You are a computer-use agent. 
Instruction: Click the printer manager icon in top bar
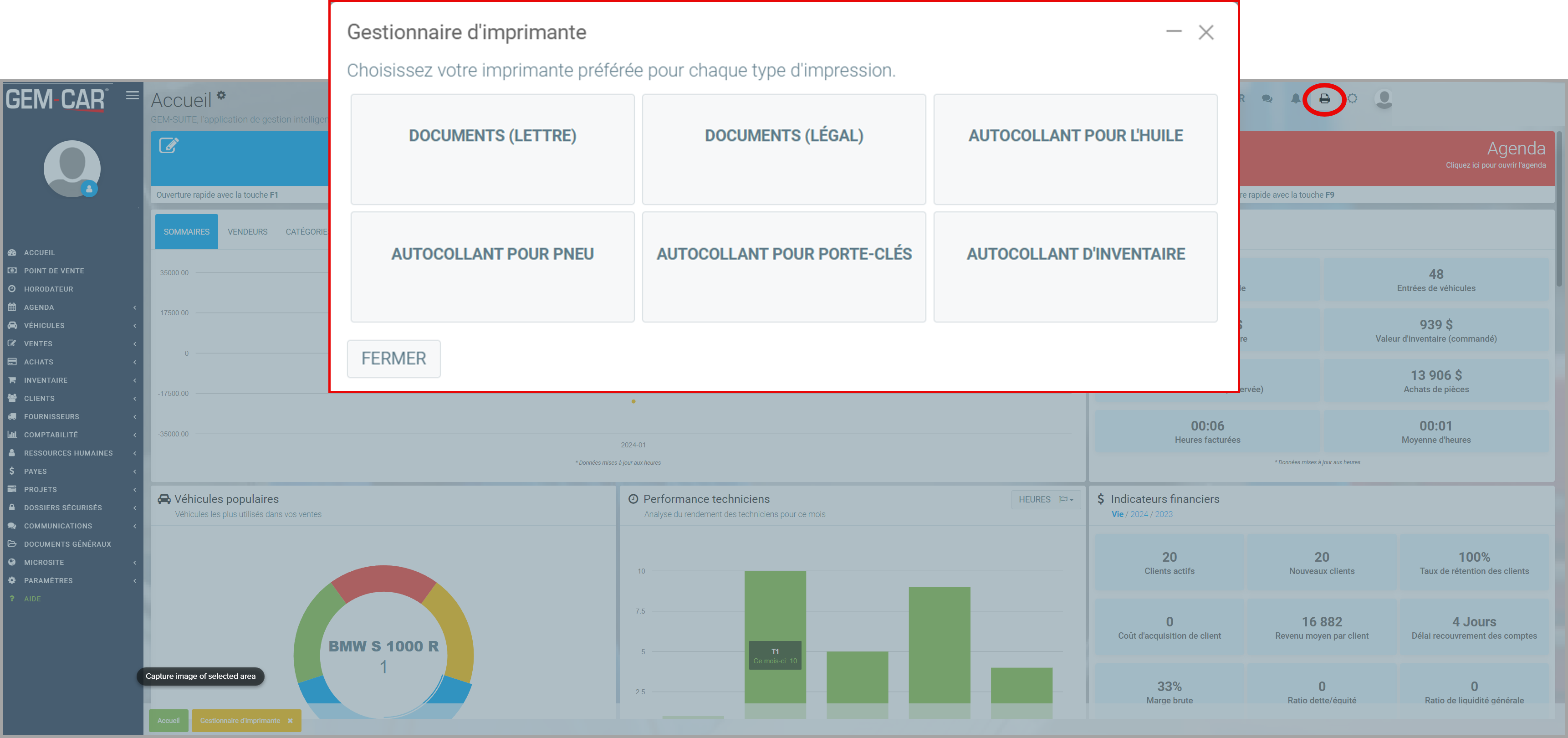click(1324, 99)
